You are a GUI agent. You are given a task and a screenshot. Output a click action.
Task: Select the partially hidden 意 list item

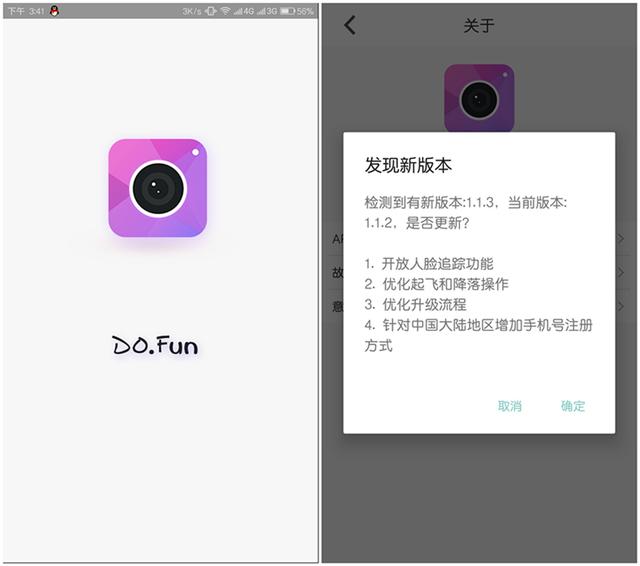tap(479, 306)
